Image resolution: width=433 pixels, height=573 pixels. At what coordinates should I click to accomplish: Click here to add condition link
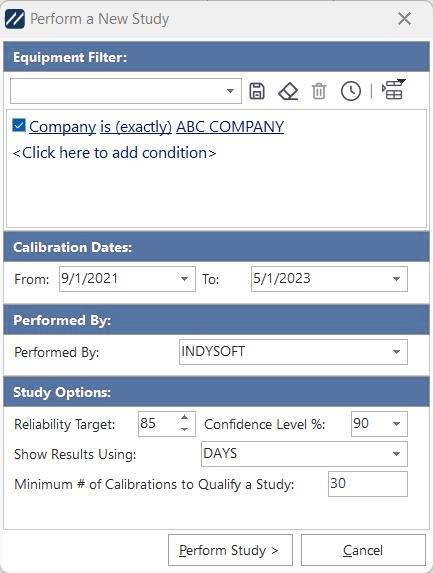114,153
